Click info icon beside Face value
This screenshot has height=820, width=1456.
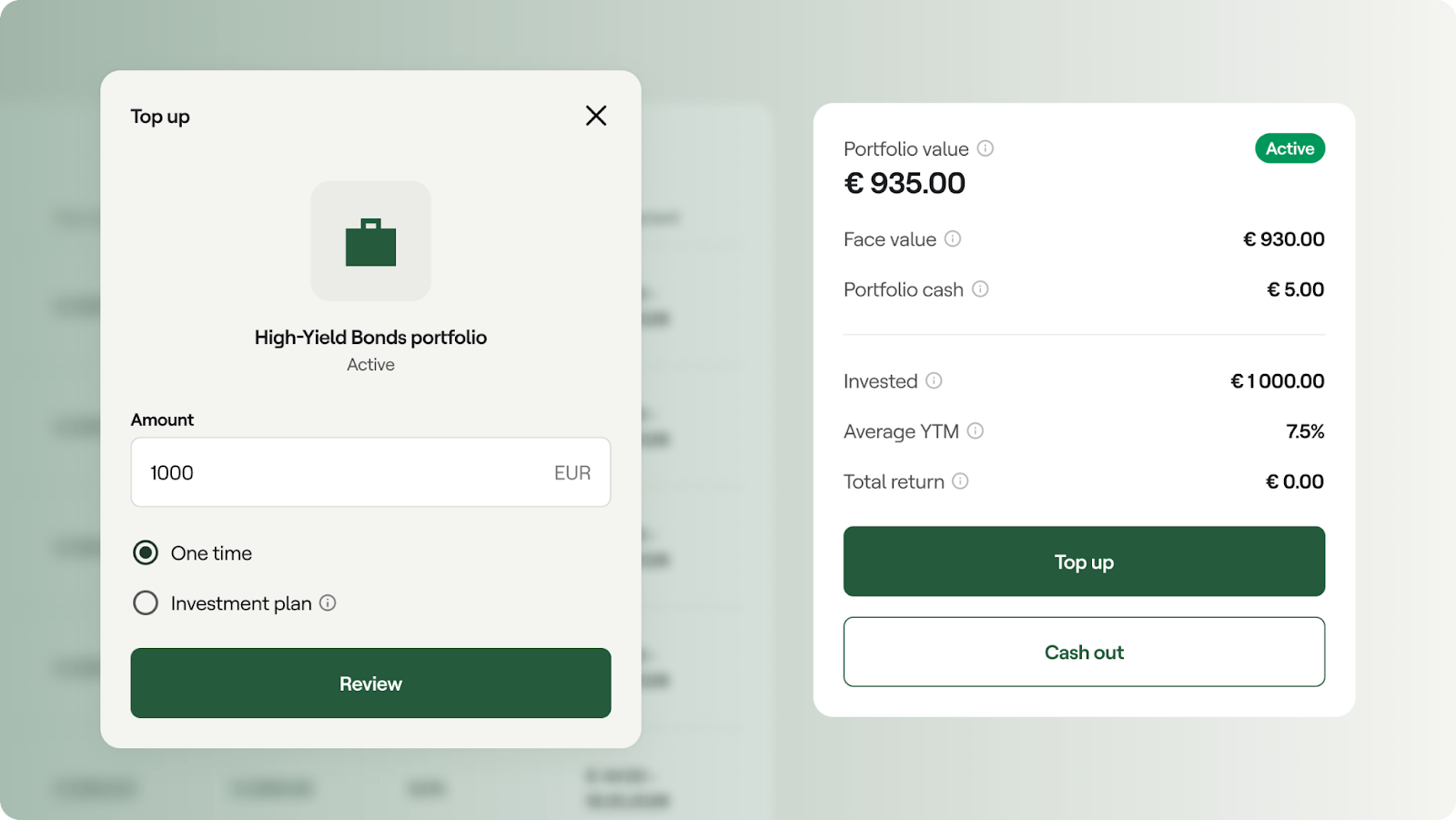(x=953, y=238)
